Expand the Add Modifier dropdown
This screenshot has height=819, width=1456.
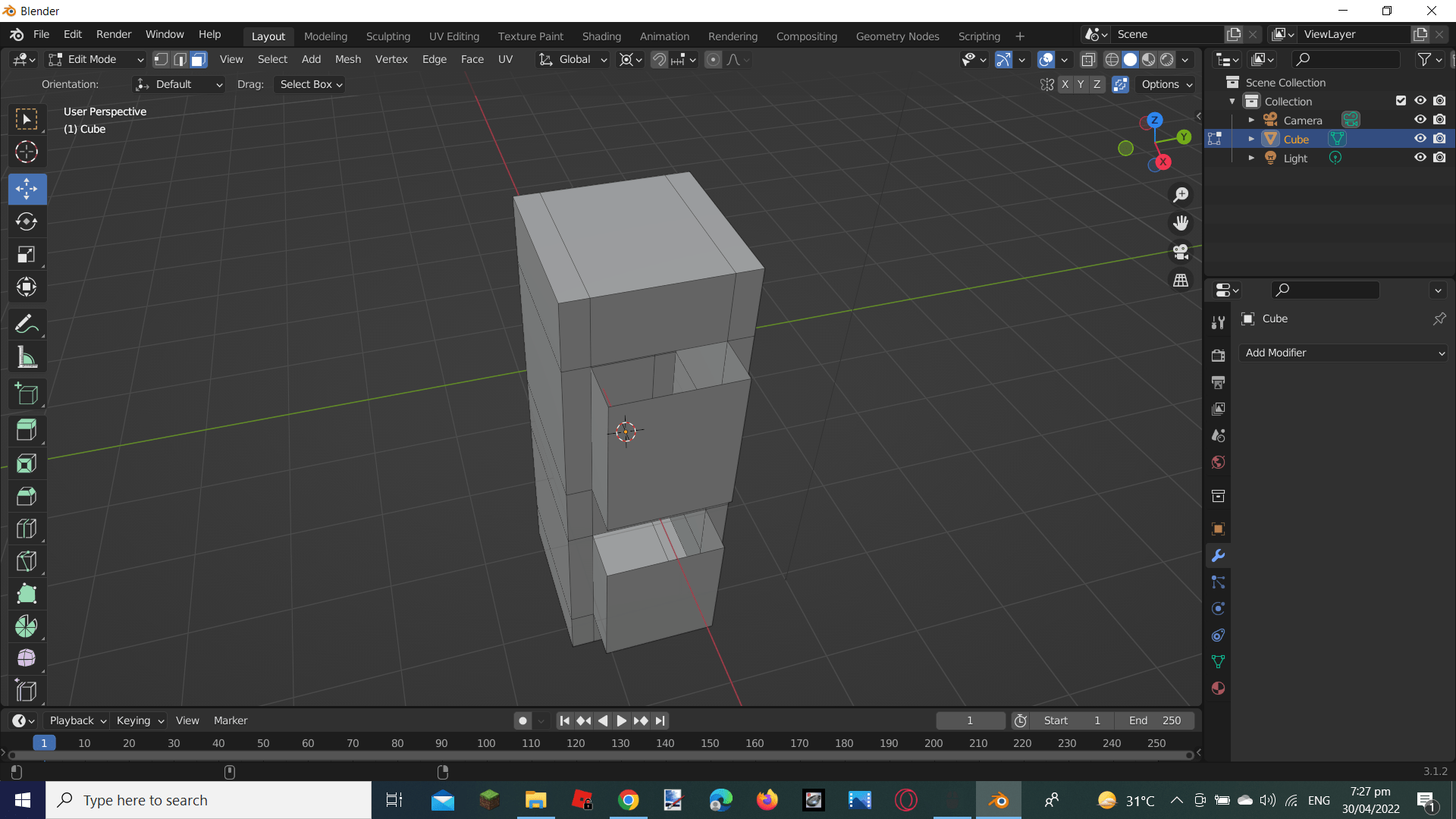point(1343,353)
